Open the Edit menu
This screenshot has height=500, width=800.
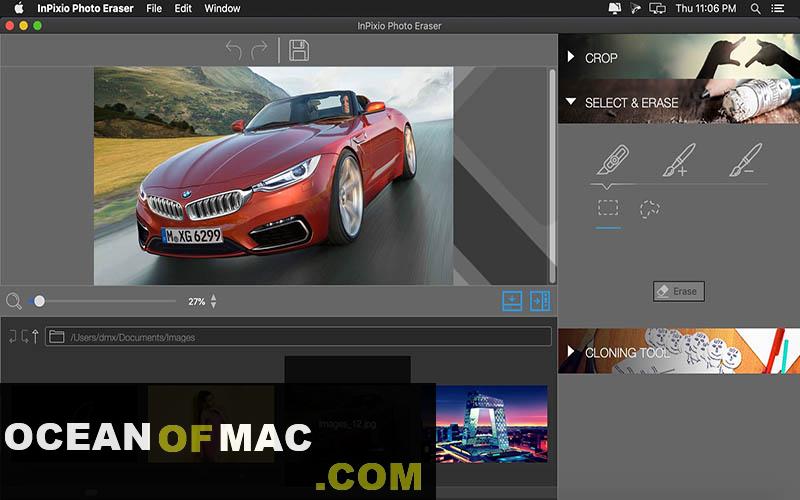tap(183, 8)
